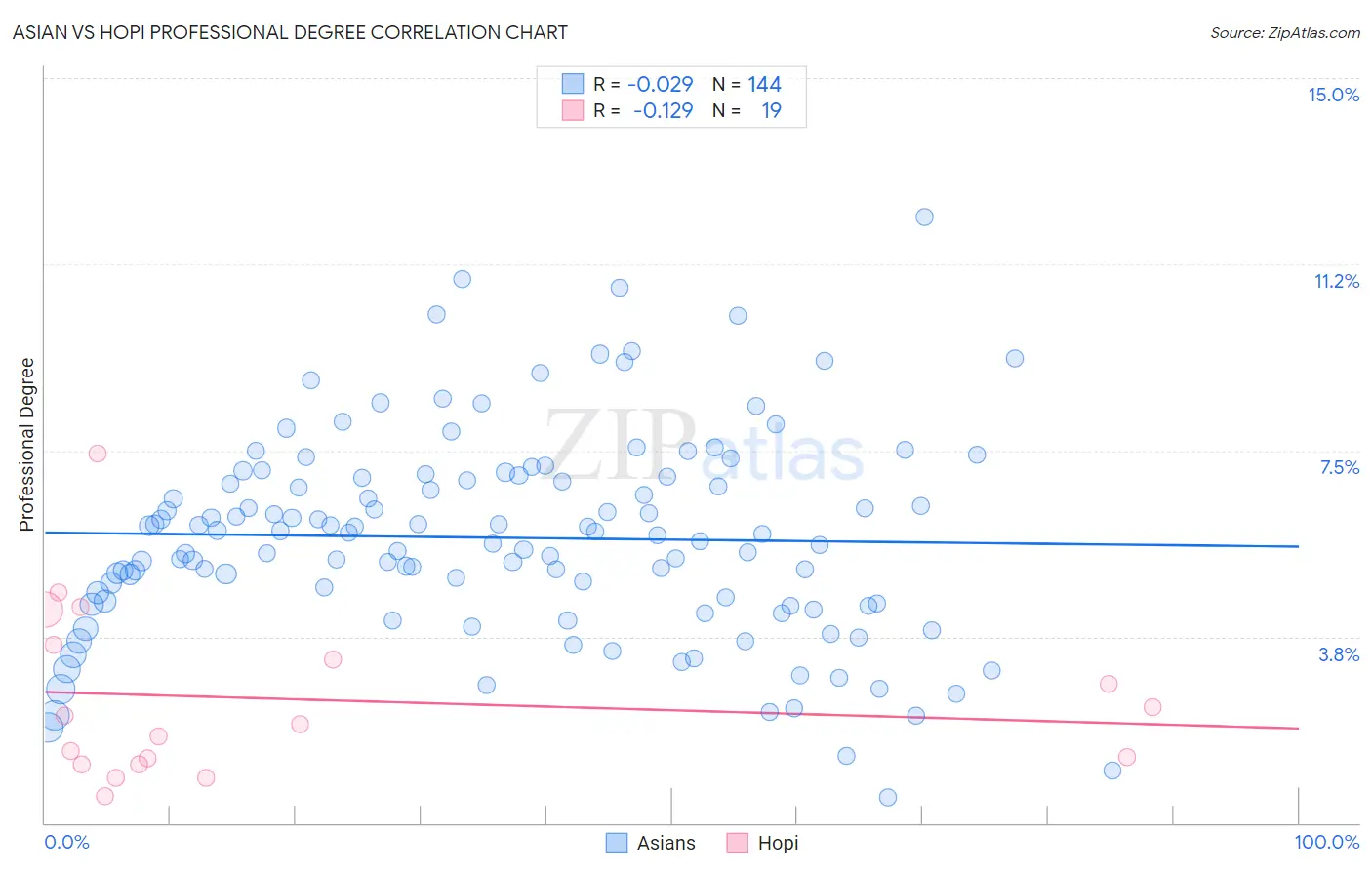Click the pink Hopi regression line
The image size is (1372, 870).
tap(671, 710)
